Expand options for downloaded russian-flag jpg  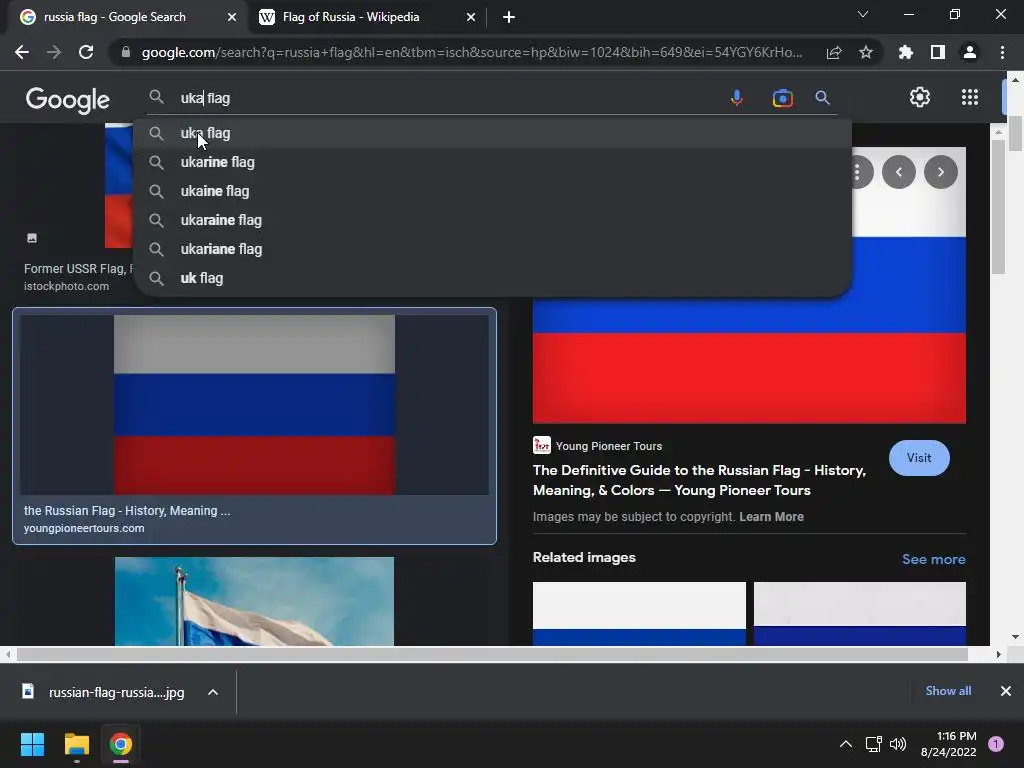(213, 692)
